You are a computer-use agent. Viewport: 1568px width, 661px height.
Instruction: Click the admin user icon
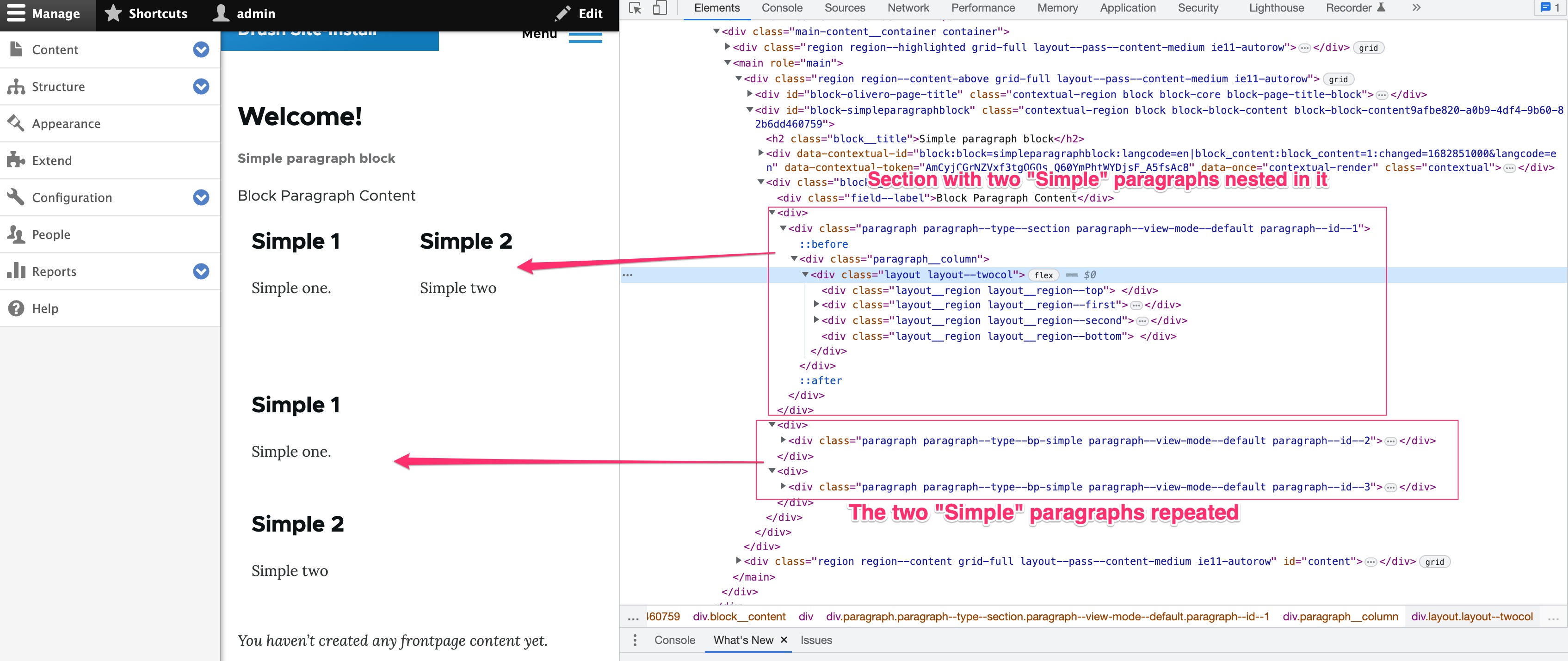point(220,13)
